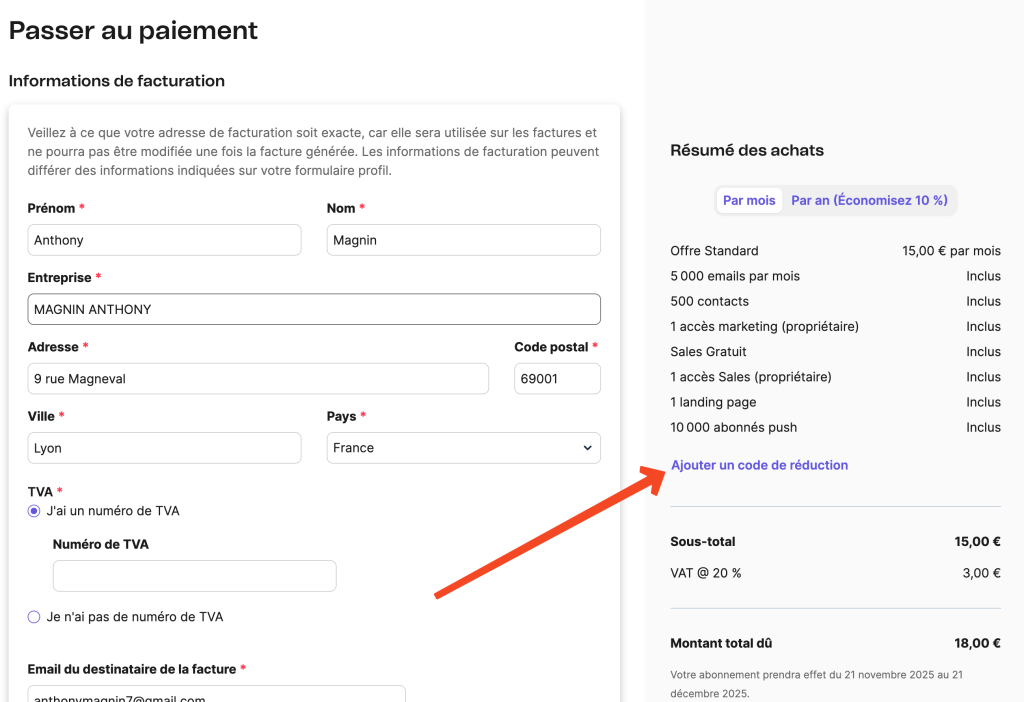The image size is (1024, 702).
Task: Focus the invoice recipient email field
Action: [216, 696]
